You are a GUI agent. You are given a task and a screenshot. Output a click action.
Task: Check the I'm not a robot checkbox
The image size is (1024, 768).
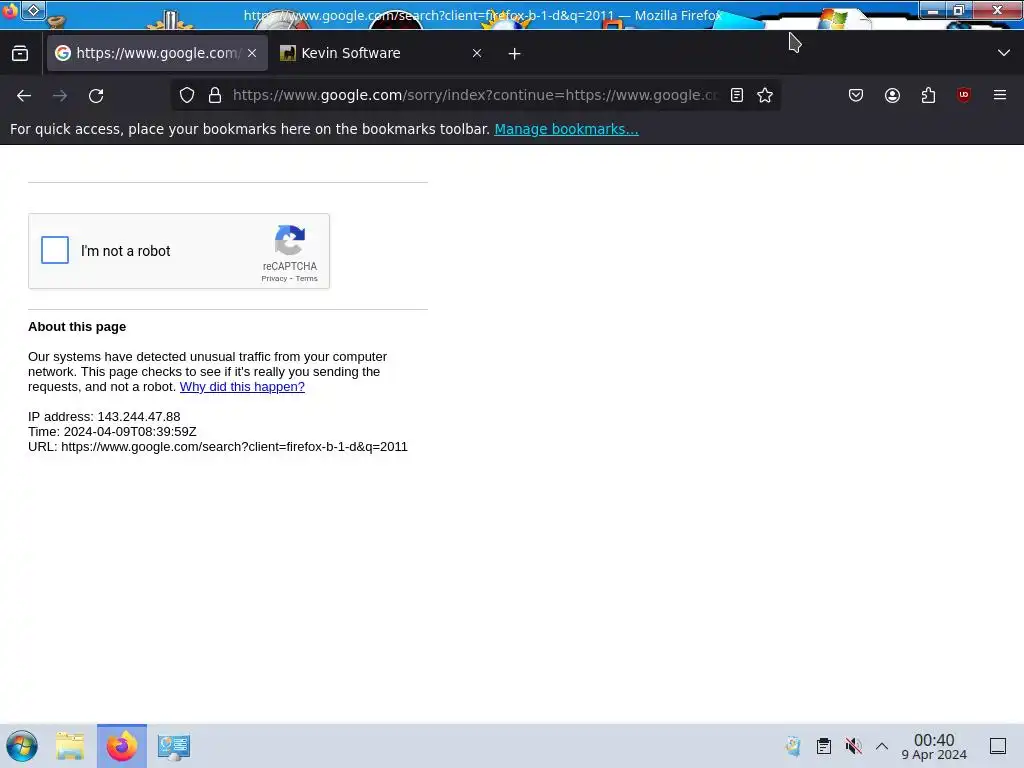(x=55, y=250)
